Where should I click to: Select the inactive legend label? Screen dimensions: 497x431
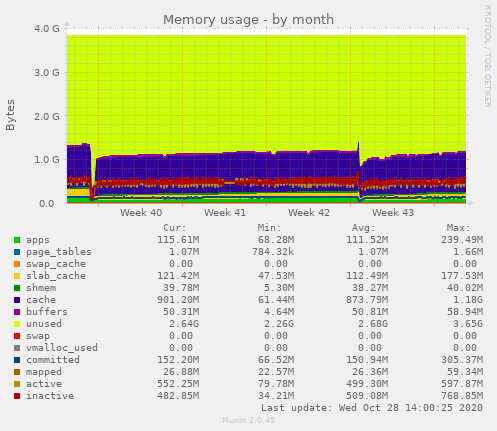pyautogui.click(x=50, y=396)
